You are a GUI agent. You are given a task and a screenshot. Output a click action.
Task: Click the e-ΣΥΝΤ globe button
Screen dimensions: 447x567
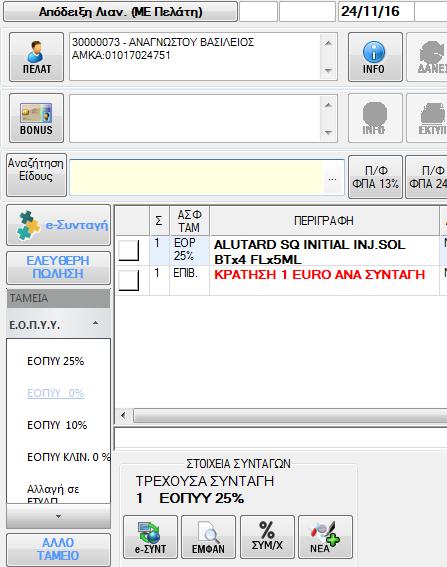[x=150, y=537]
